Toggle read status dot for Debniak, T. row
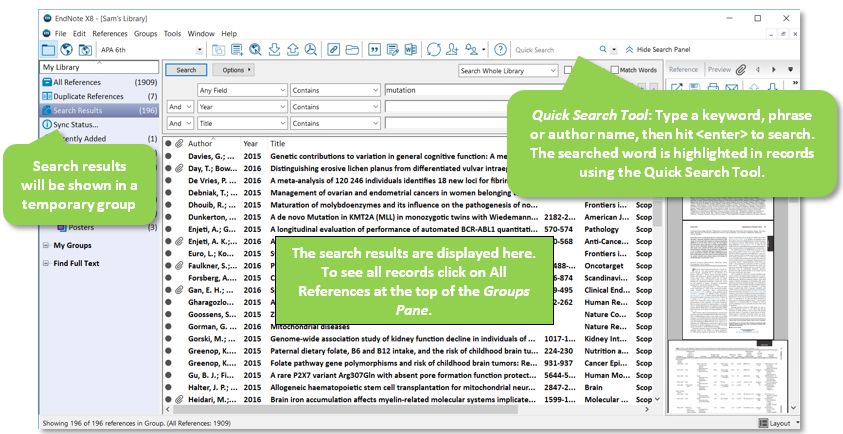 point(168,193)
